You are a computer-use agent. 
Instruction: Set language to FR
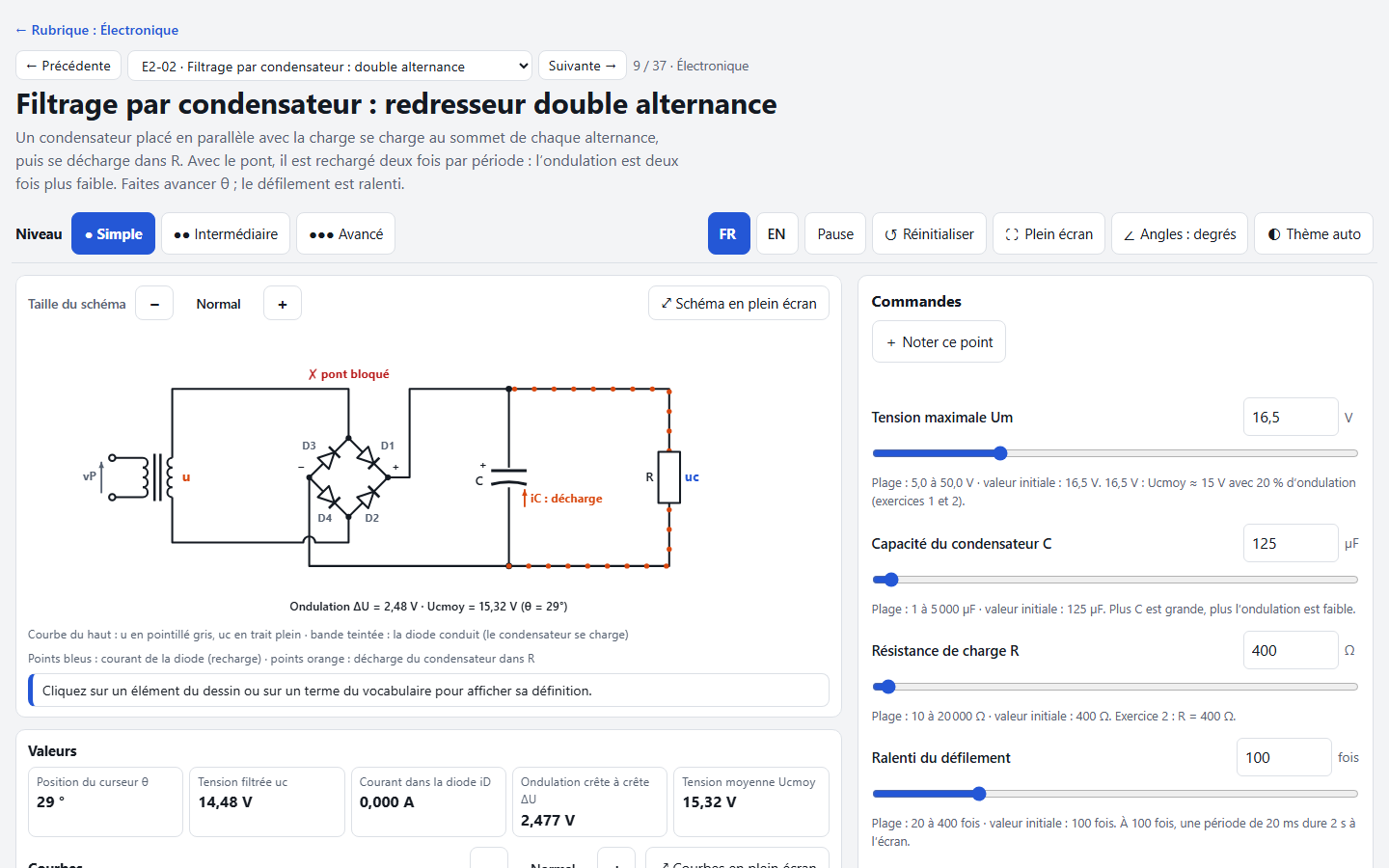[x=728, y=233]
